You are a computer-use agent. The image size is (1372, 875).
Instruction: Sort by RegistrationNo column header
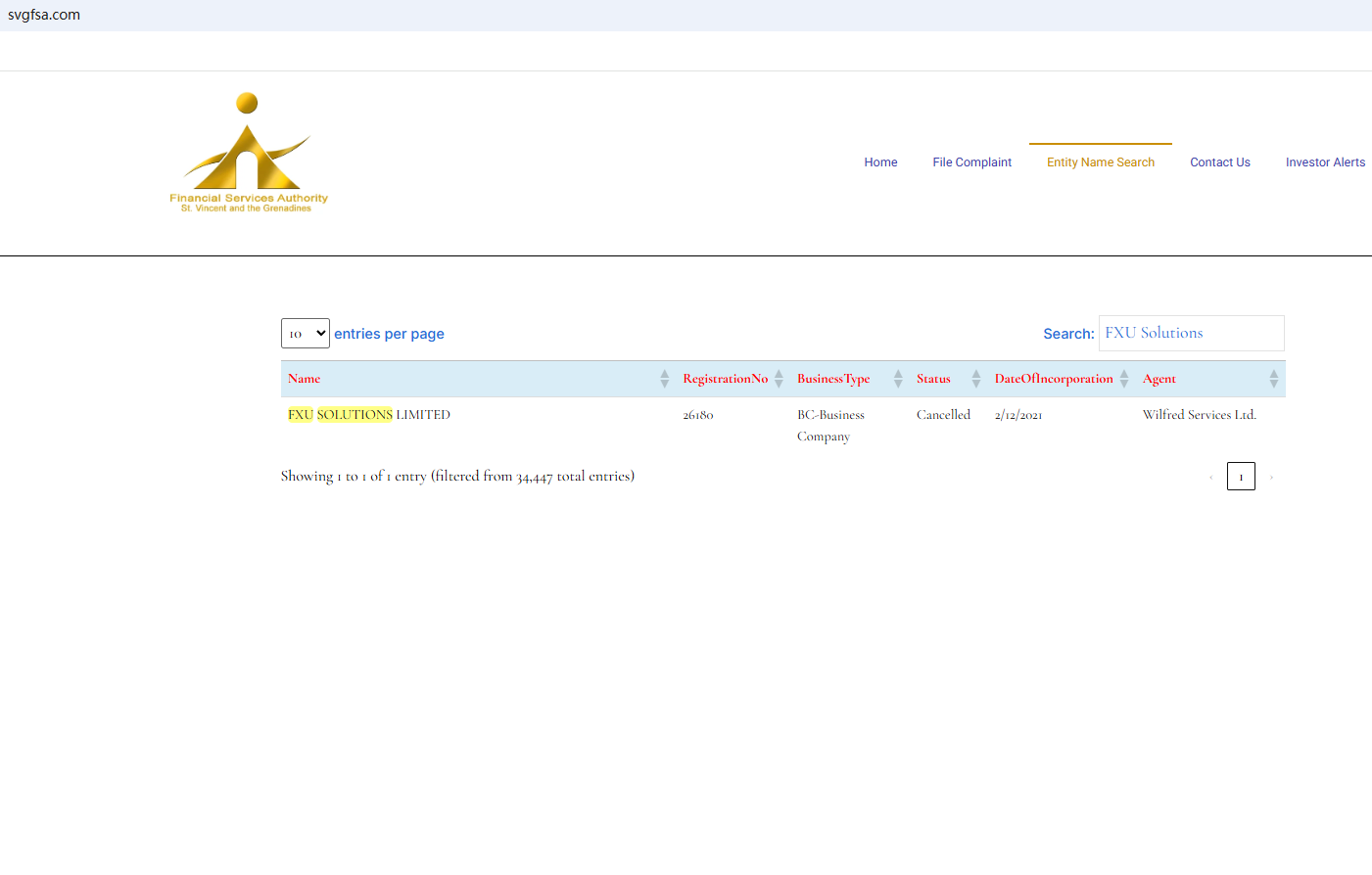point(733,379)
